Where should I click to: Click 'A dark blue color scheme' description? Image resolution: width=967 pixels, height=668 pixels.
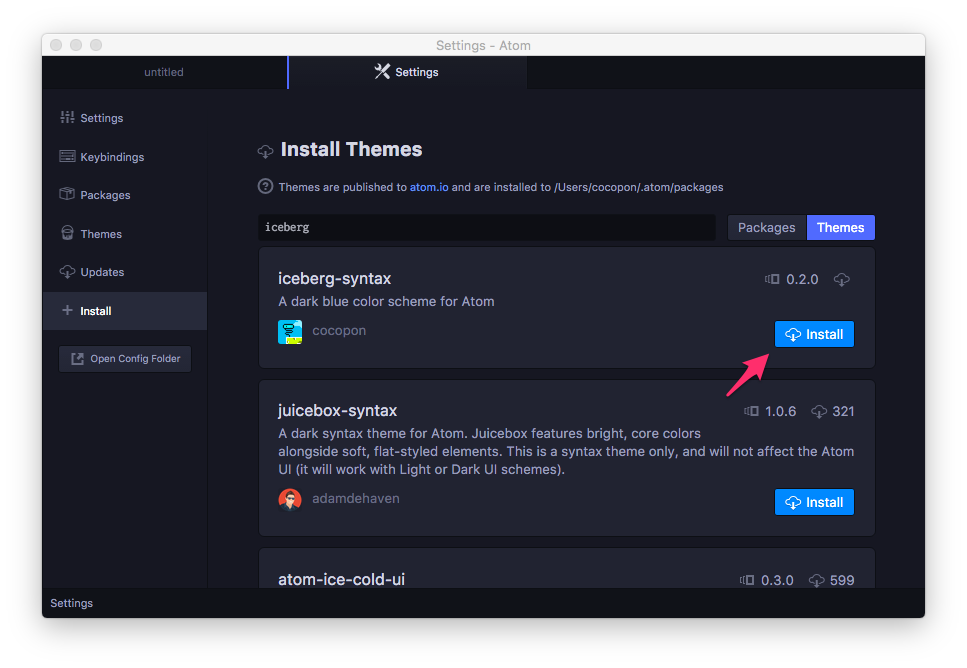click(x=386, y=302)
